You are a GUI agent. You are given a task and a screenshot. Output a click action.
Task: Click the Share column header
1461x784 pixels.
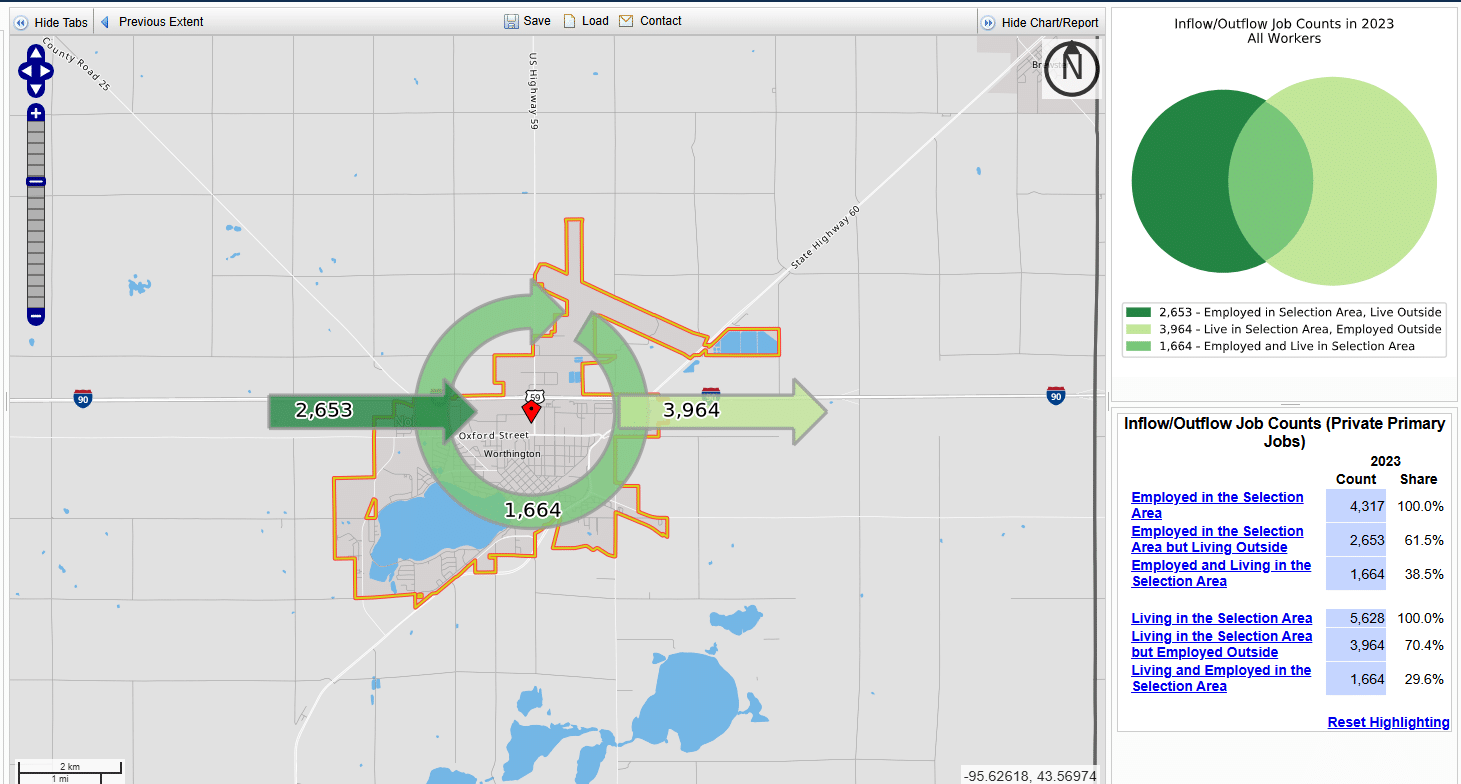click(x=1418, y=479)
